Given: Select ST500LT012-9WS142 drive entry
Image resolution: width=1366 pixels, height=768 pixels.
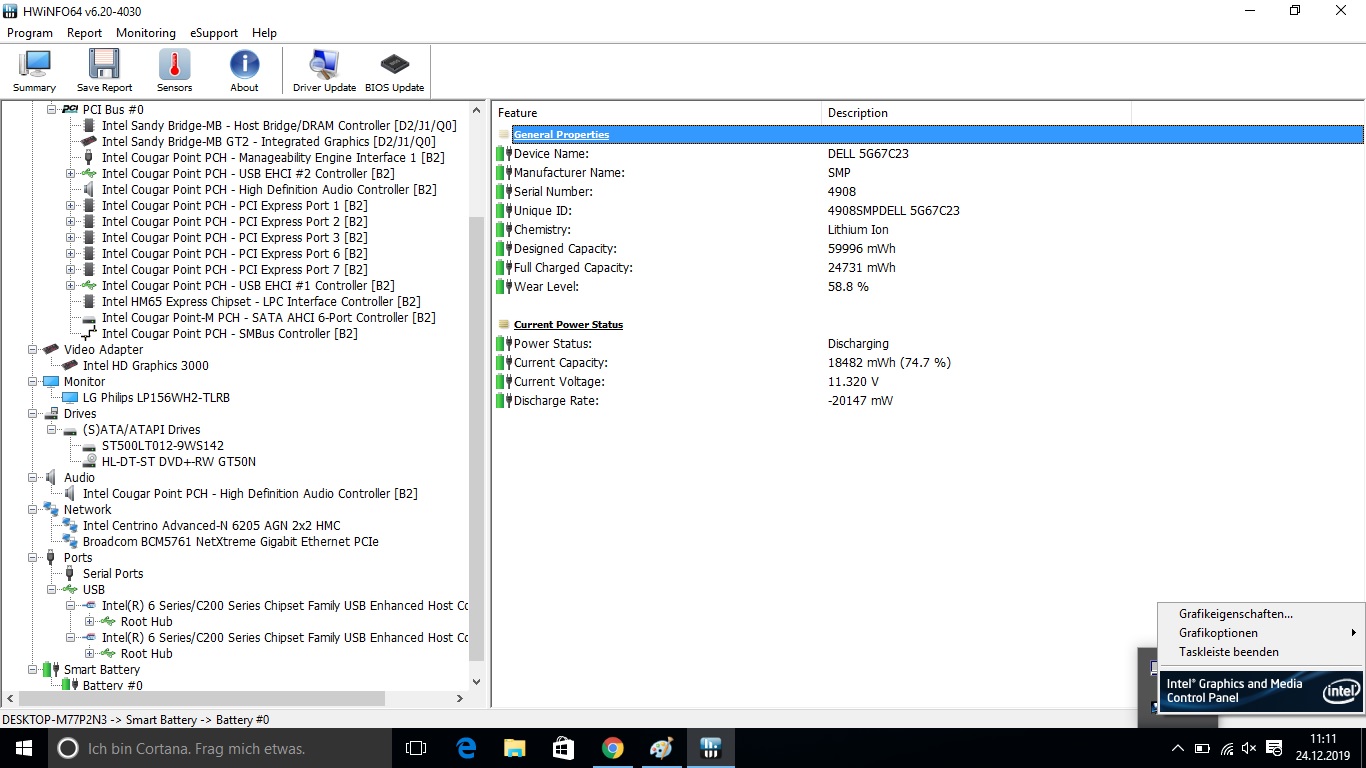Looking at the screenshot, I should 163,445.
